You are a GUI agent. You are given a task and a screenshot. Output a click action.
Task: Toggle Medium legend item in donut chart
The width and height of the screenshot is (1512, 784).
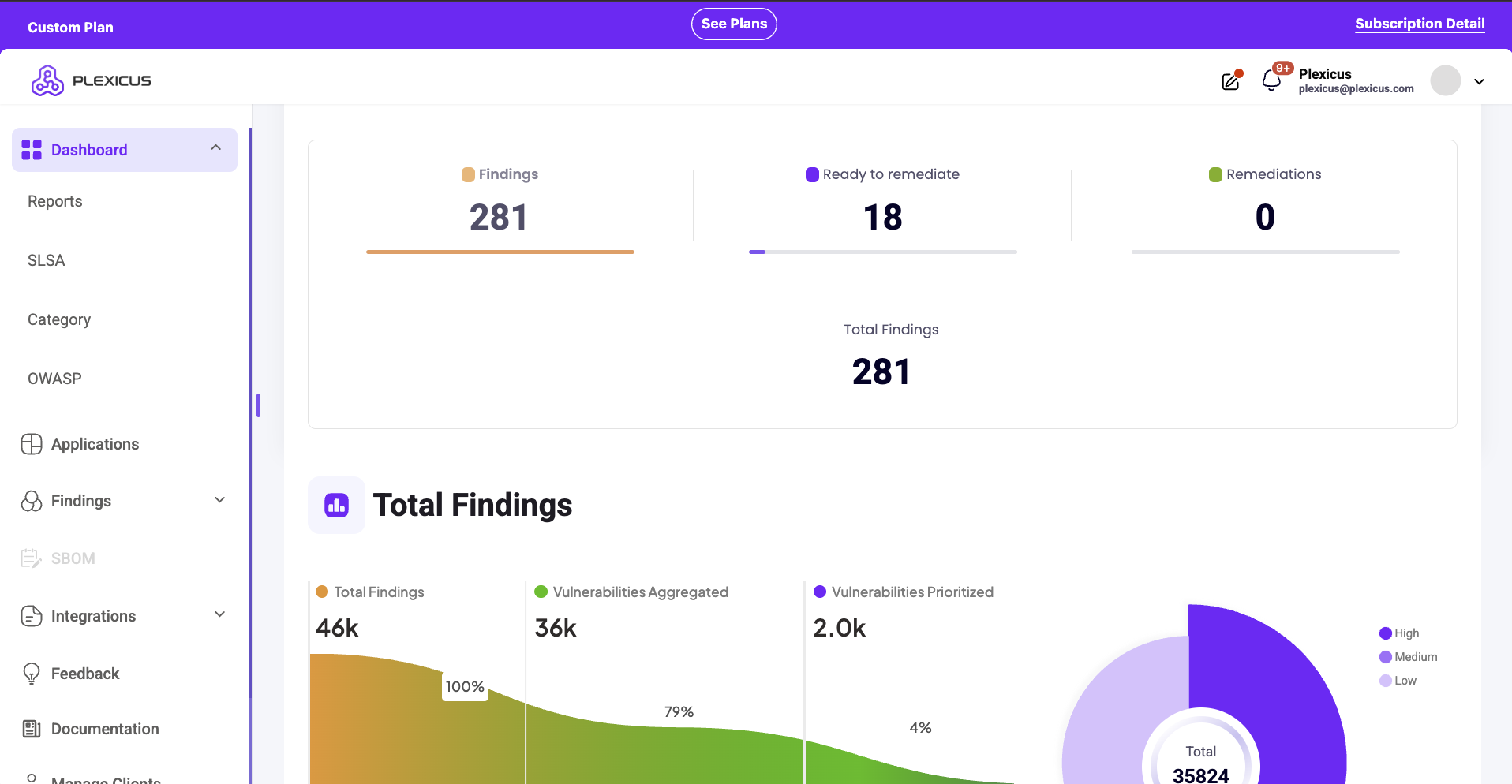[x=1409, y=657]
